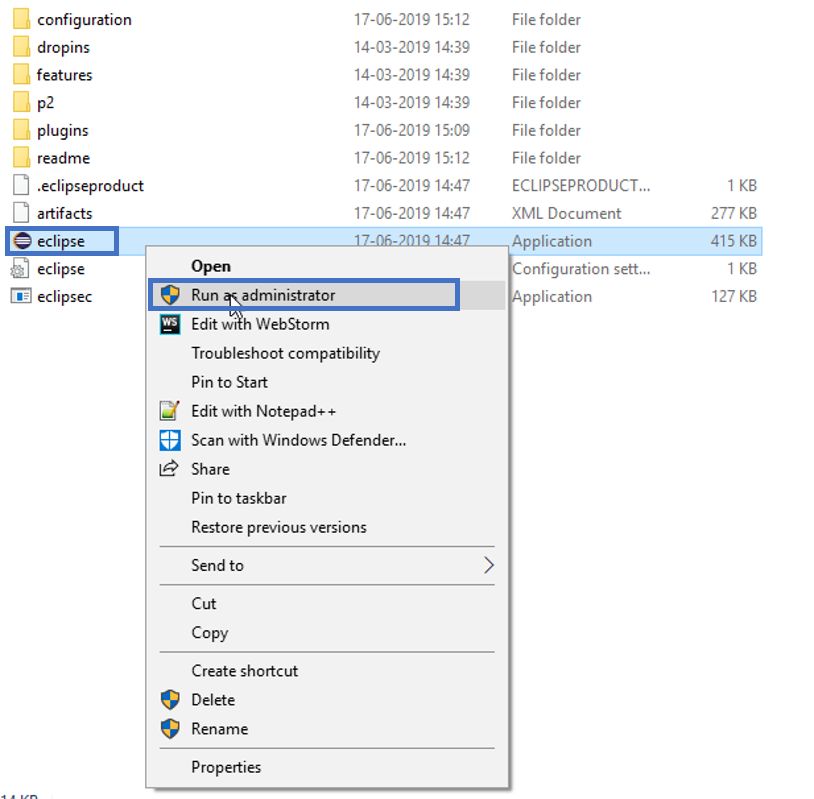814x799 pixels.
Task: Select Run as administrator
Action: point(327,295)
